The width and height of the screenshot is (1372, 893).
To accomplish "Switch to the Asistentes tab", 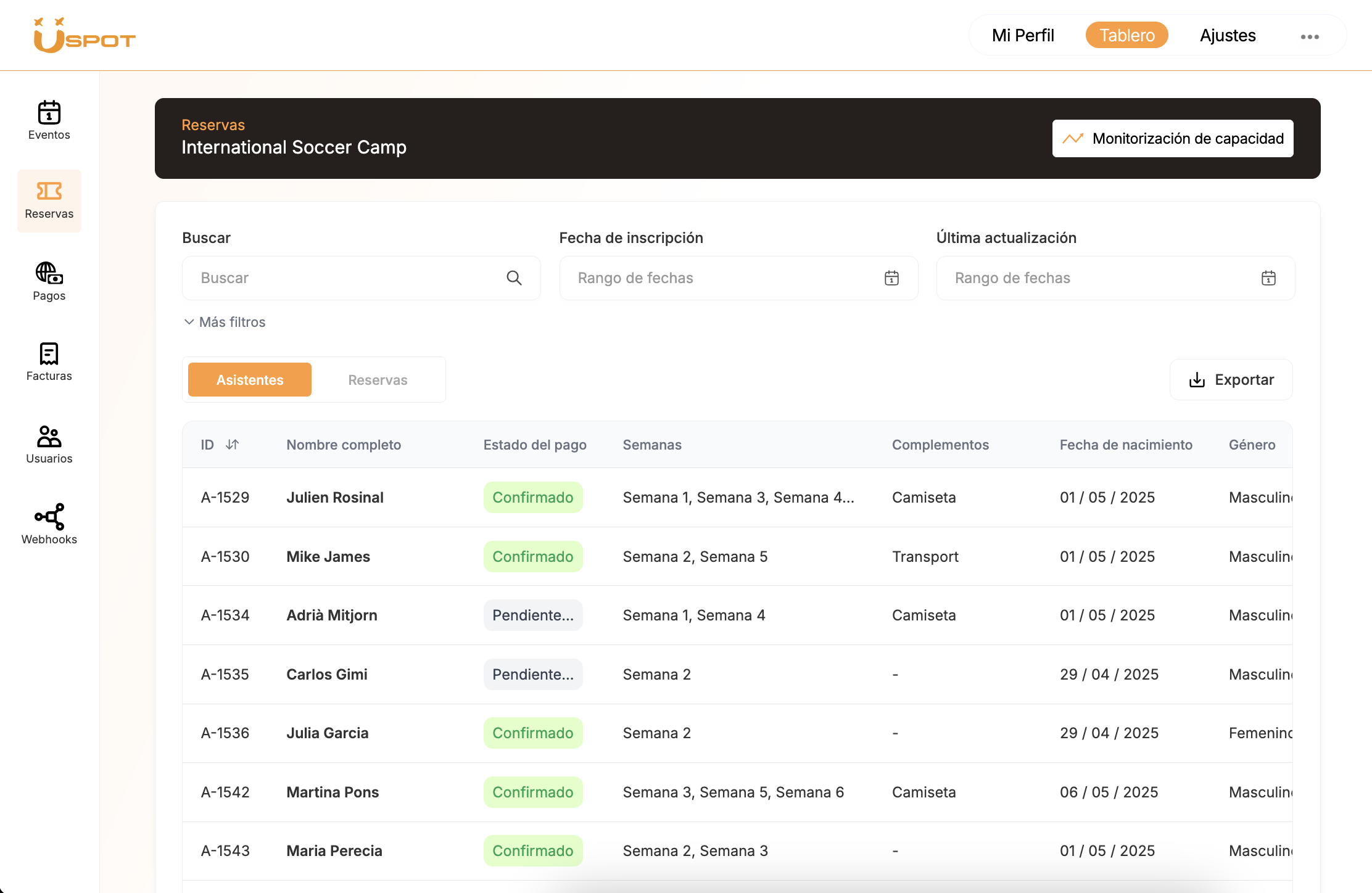I will point(249,379).
